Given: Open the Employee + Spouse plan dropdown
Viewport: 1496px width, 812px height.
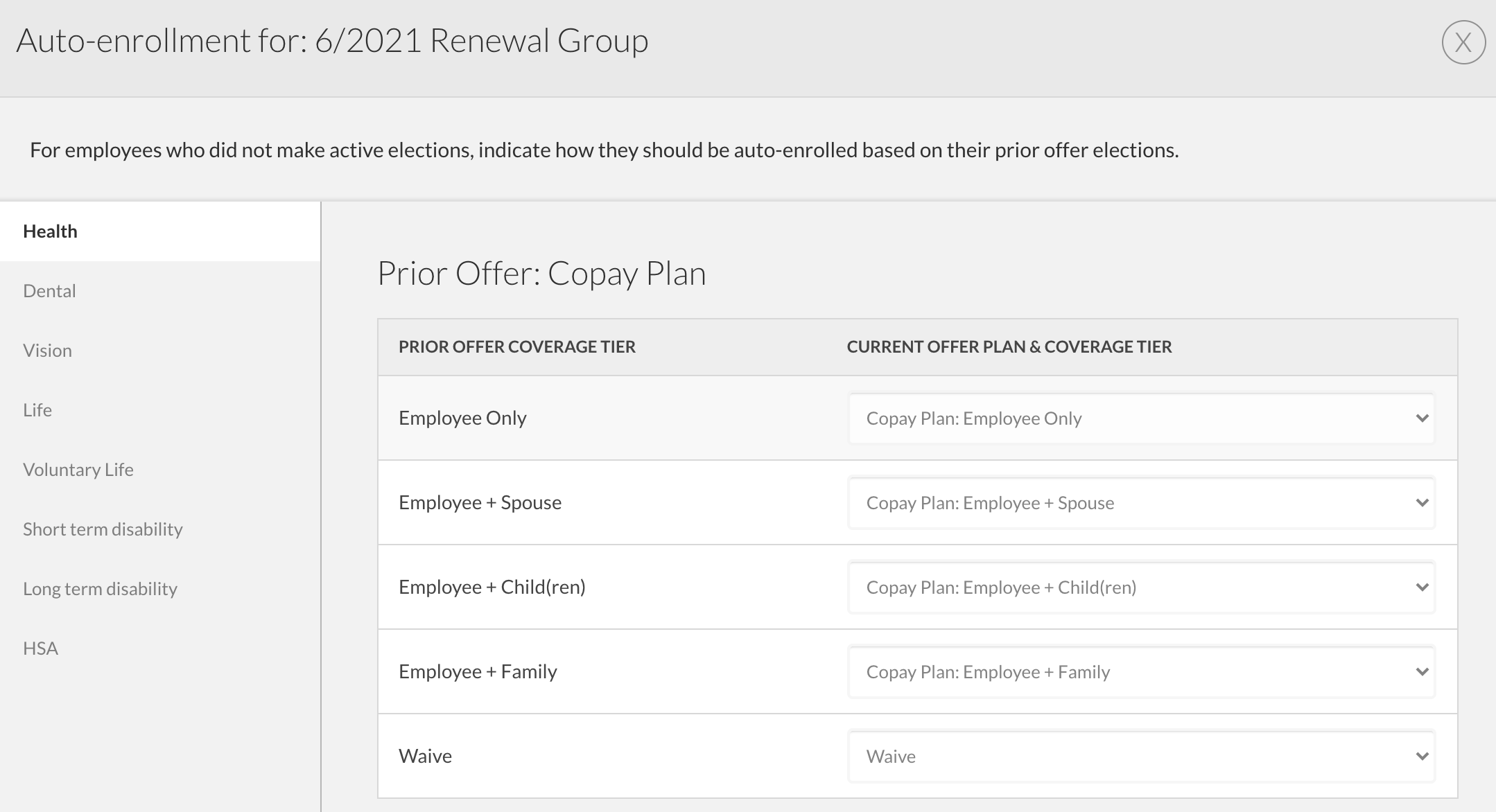Looking at the screenshot, I should point(1141,503).
